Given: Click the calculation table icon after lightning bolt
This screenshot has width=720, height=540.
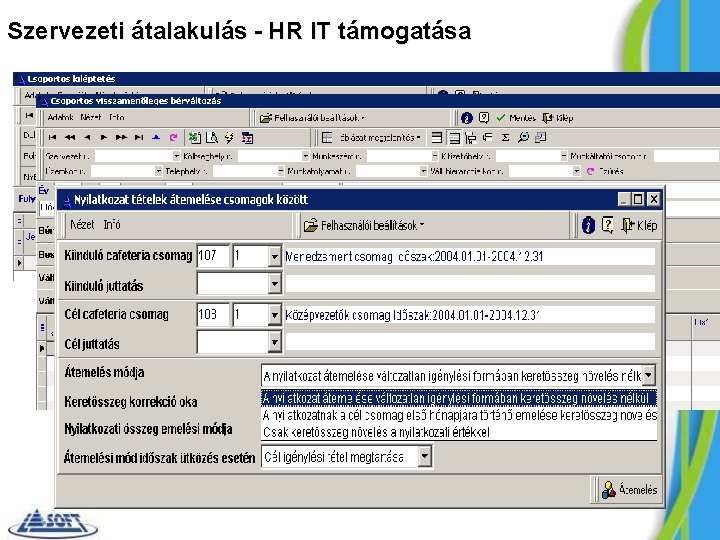Looking at the screenshot, I should point(248,137).
